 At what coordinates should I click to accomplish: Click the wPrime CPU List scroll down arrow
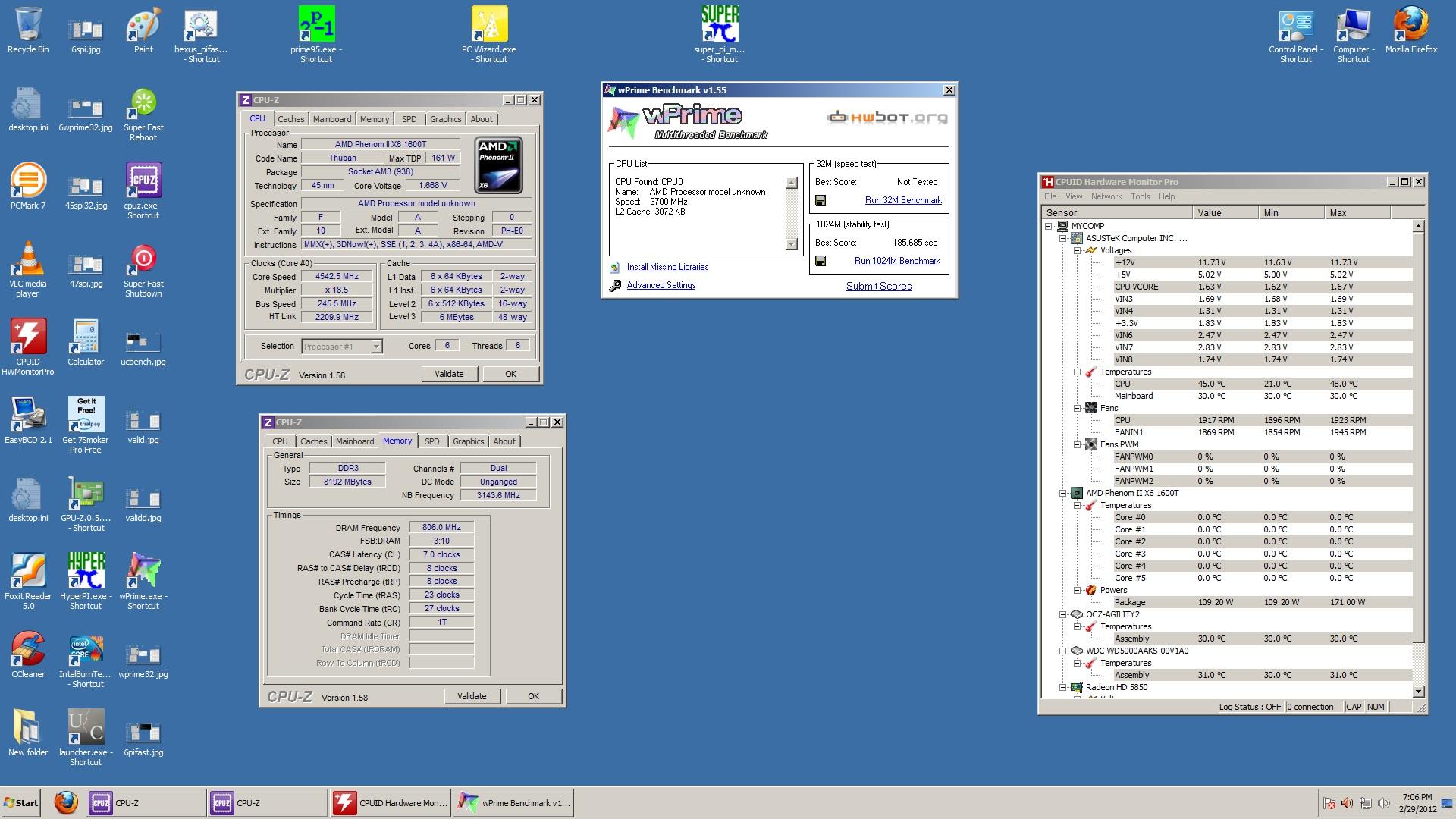pyautogui.click(x=792, y=244)
